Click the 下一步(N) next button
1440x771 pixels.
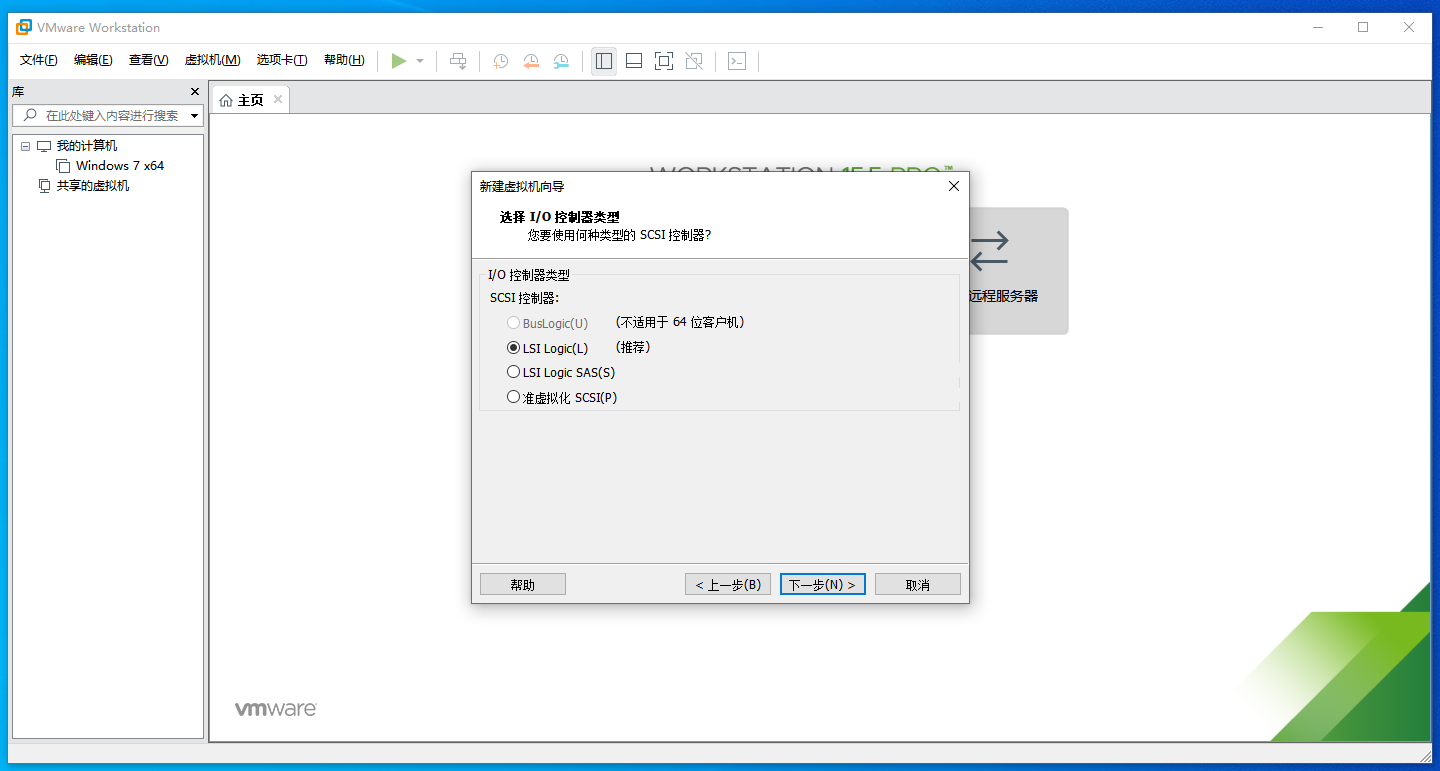tap(823, 584)
